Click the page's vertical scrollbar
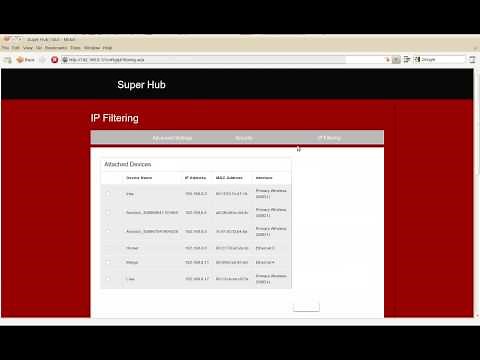This screenshot has width=480, height=360. [x=476, y=193]
